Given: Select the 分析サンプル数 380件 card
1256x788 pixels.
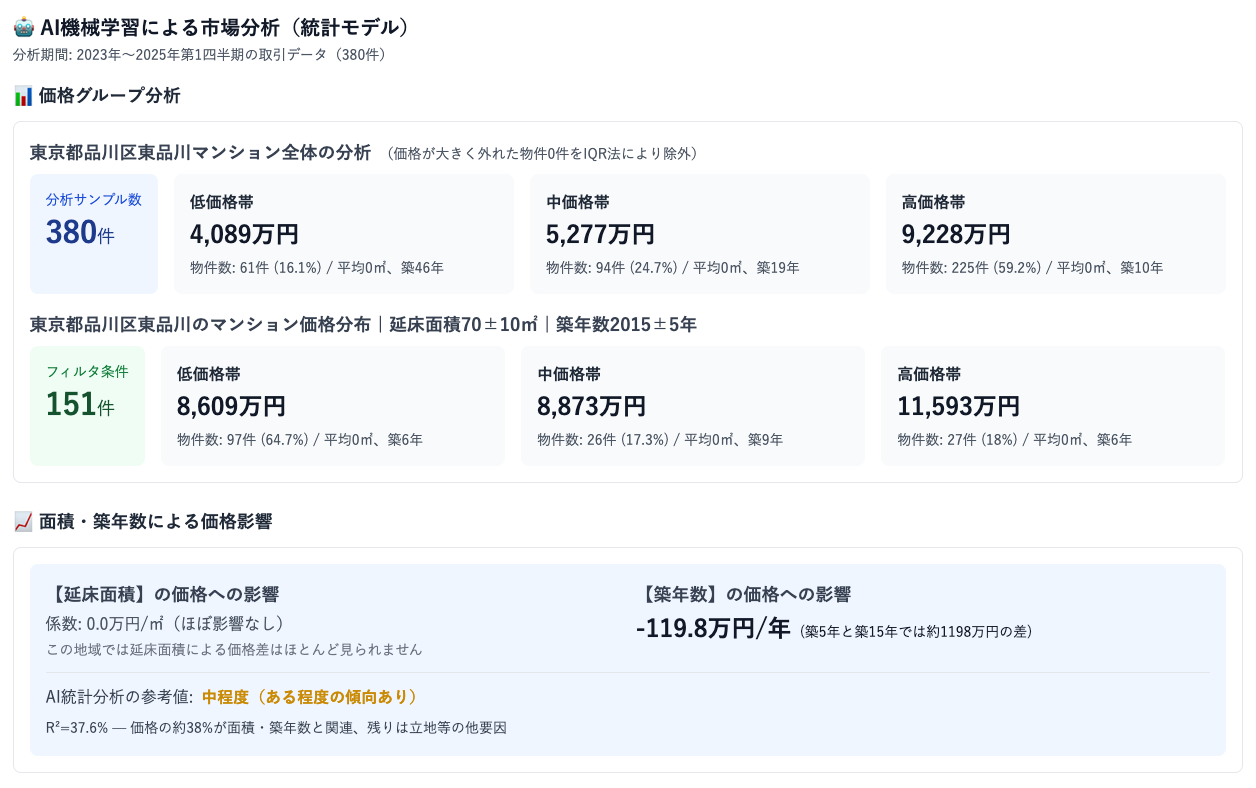Looking at the screenshot, I should point(94,234).
